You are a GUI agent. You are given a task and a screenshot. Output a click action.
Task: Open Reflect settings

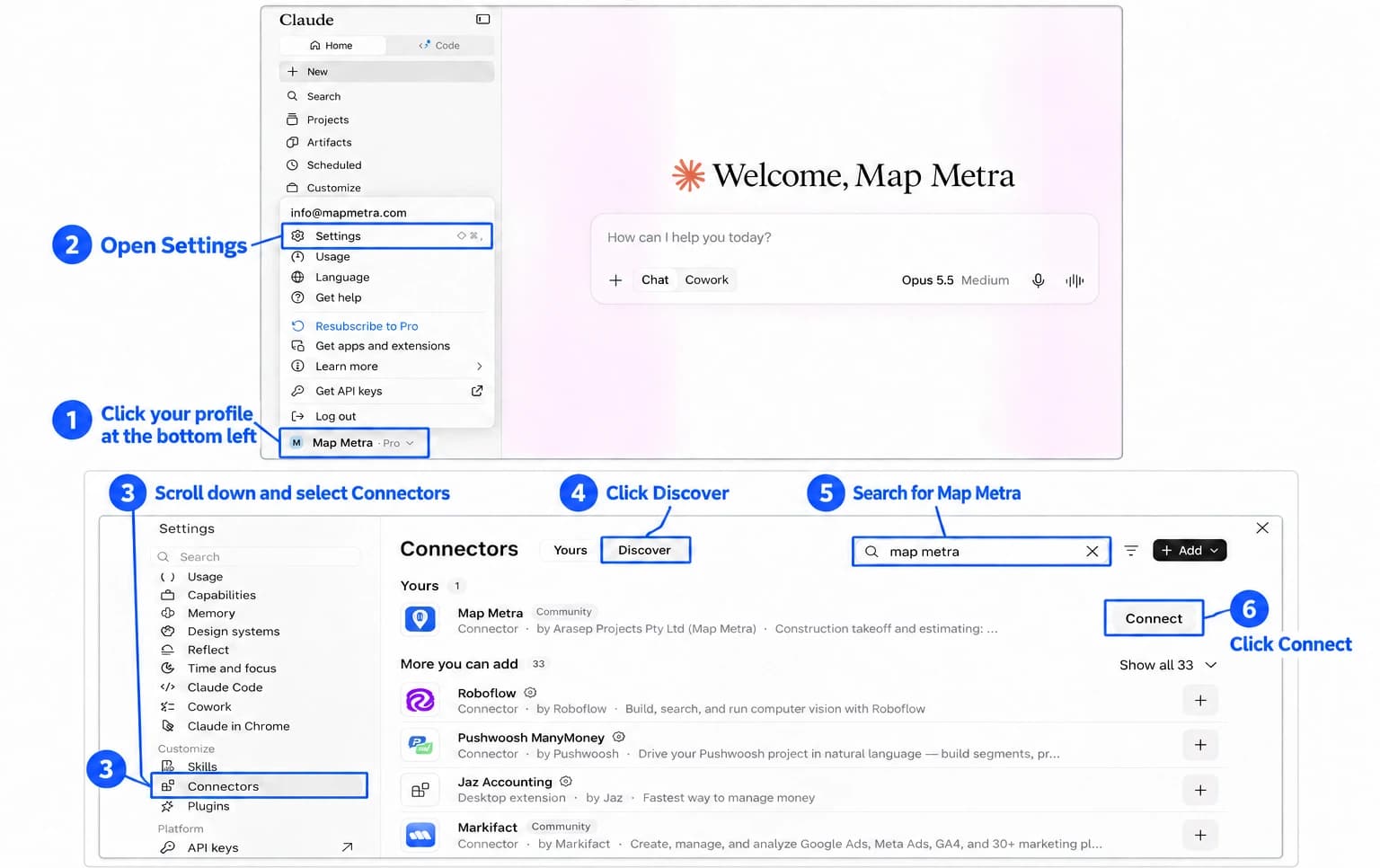pos(257,650)
